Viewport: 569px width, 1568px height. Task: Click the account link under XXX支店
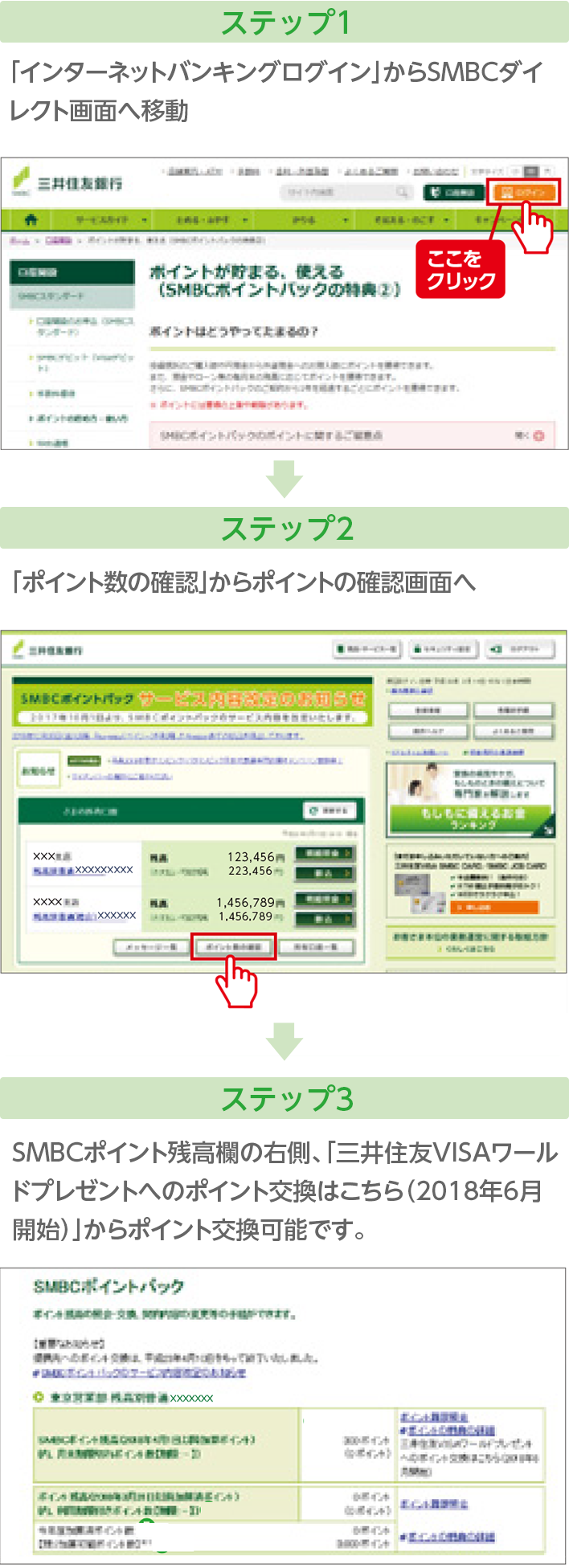click(x=83, y=870)
